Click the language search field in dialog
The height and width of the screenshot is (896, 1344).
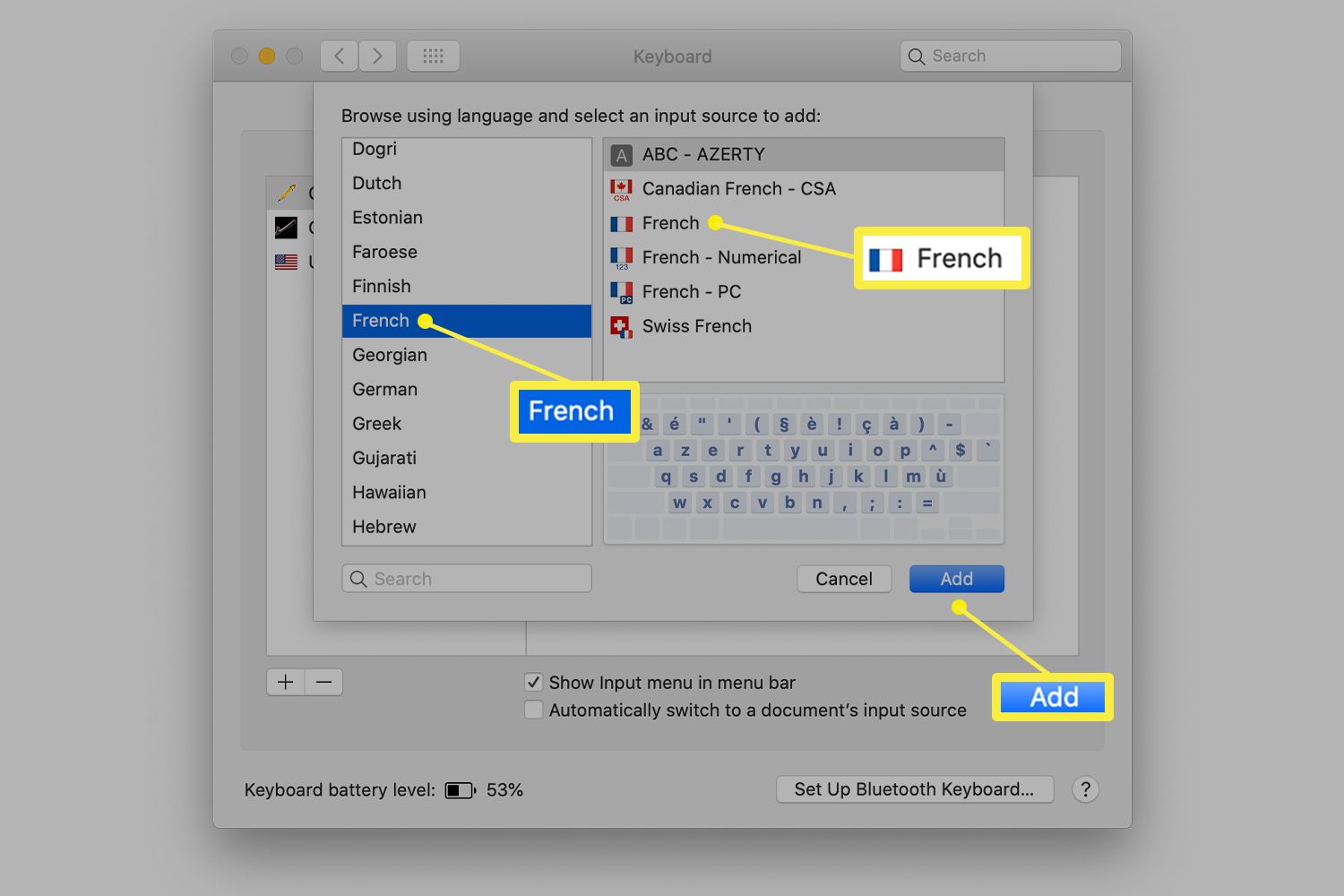point(467,579)
